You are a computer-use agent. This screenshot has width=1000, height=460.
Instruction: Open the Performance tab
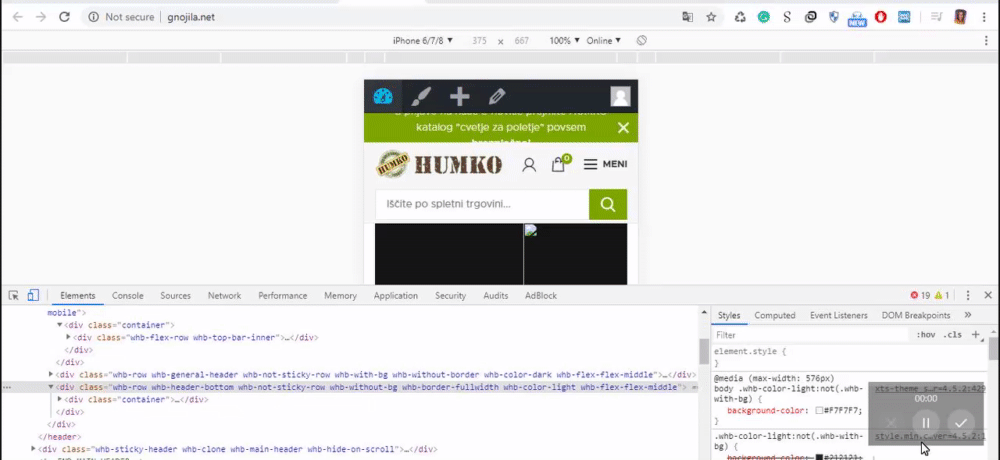[x=283, y=296]
